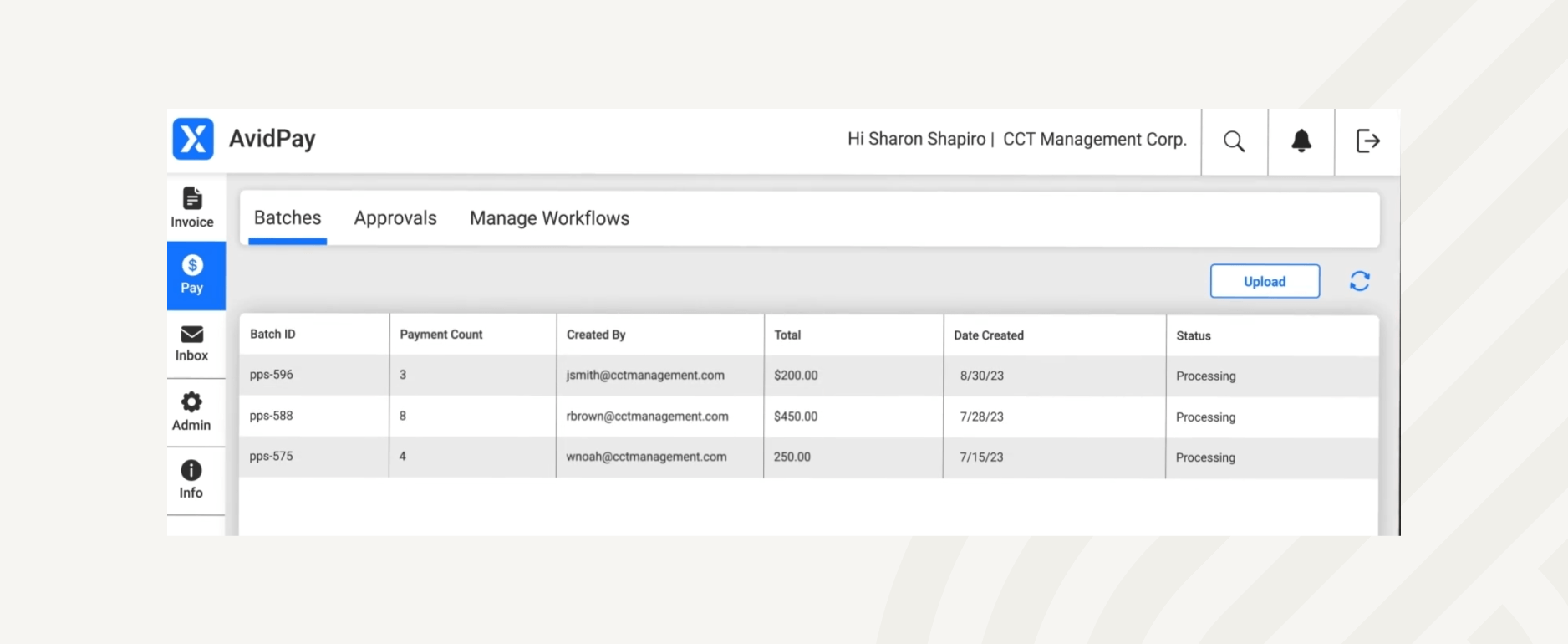Viewport: 1568px width, 644px height.
Task: Click the 7/15/23 date cell
Action: 981,457
